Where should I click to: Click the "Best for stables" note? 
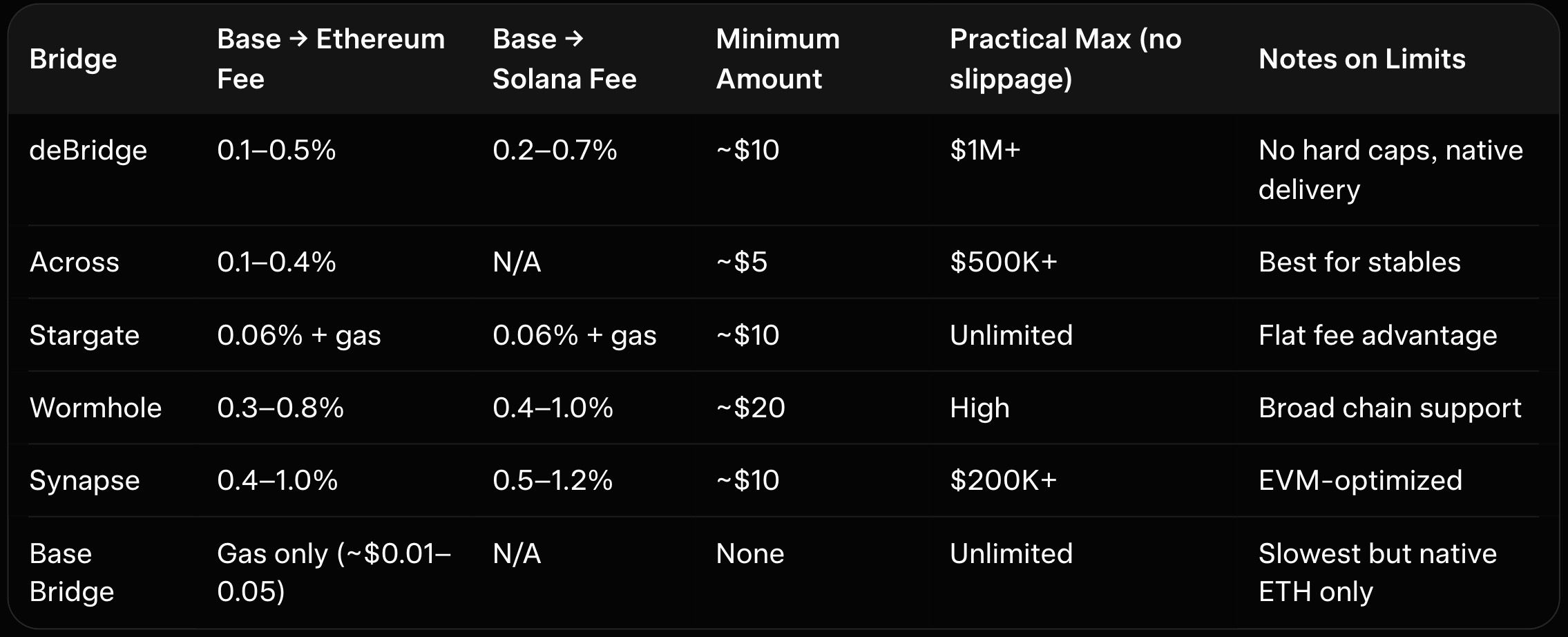pos(1359,262)
